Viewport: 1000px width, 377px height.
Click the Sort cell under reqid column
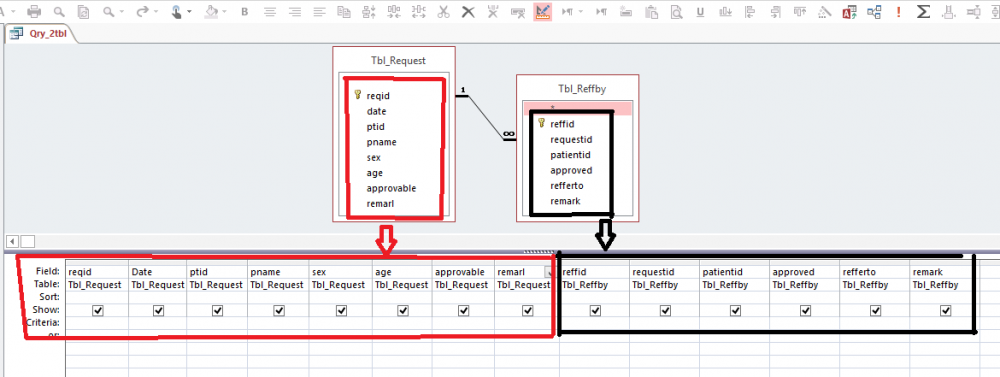[97, 297]
